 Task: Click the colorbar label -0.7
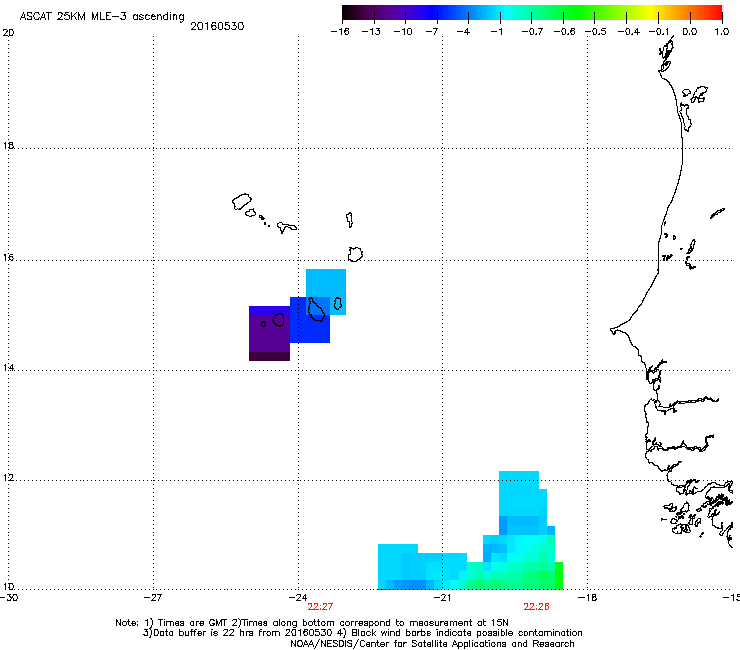click(532, 32)
